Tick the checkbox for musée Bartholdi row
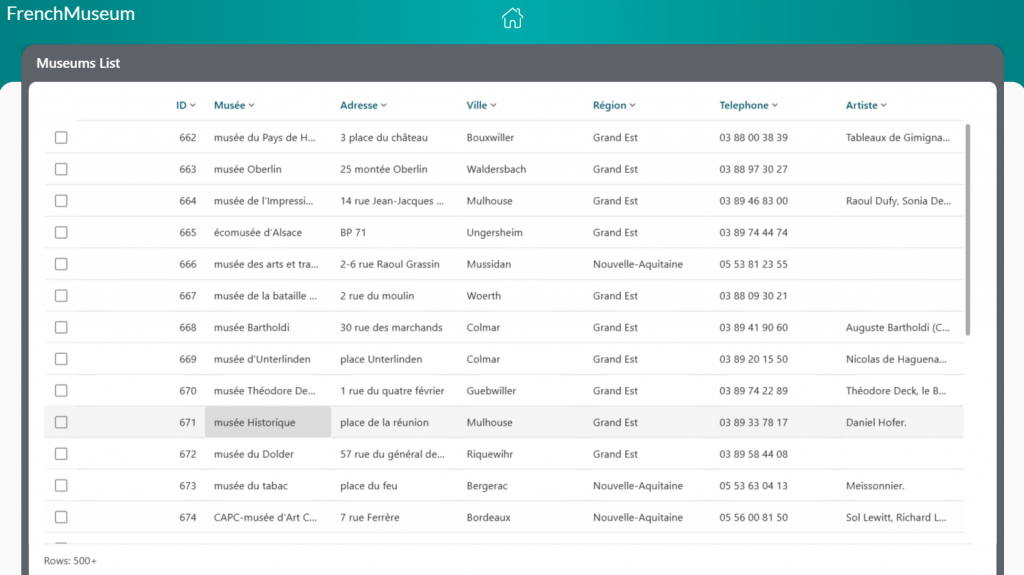The image size is (1024, 575). coord(61,328)
